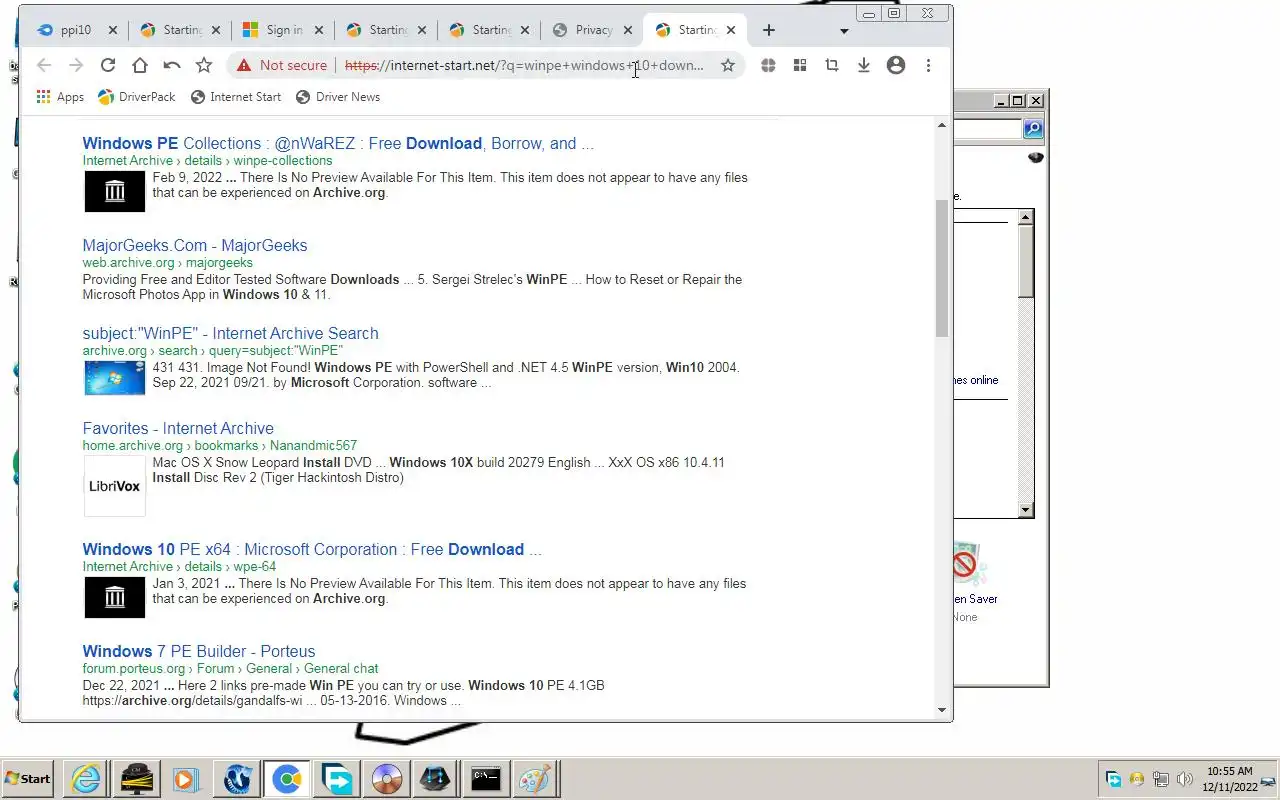The image size is (1280, 800).
Task: Open the grid tiles extension icon
Action: click(800, 65)
